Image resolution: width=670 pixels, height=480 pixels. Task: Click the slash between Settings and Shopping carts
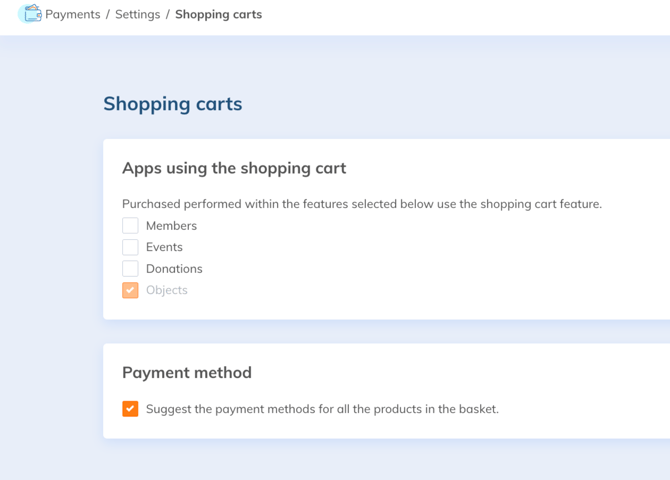(168, 15)
